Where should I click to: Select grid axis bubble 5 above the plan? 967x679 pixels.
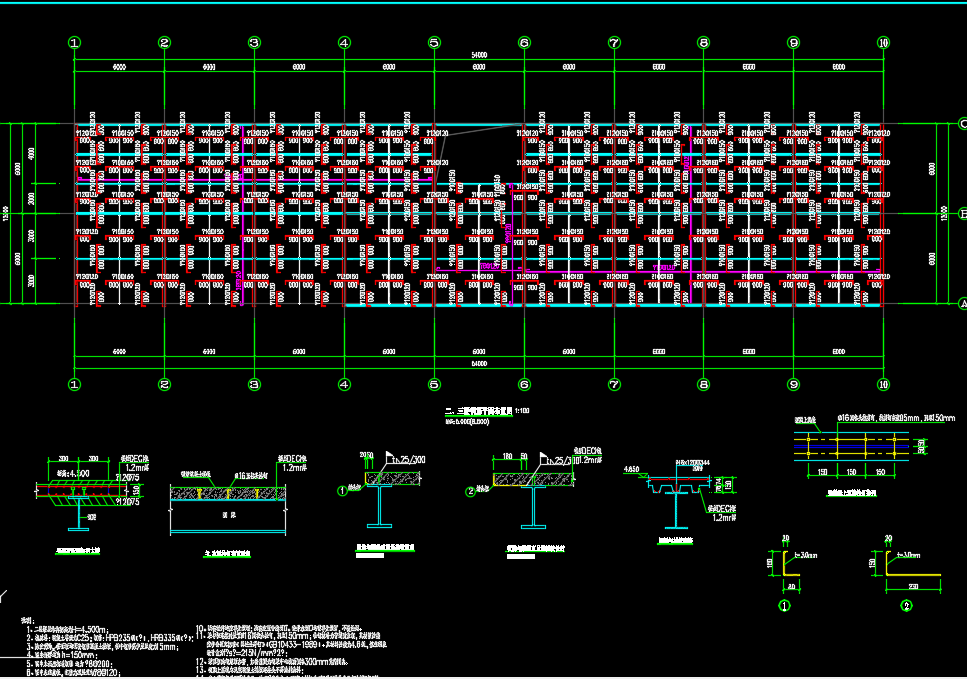coord(434,43)
